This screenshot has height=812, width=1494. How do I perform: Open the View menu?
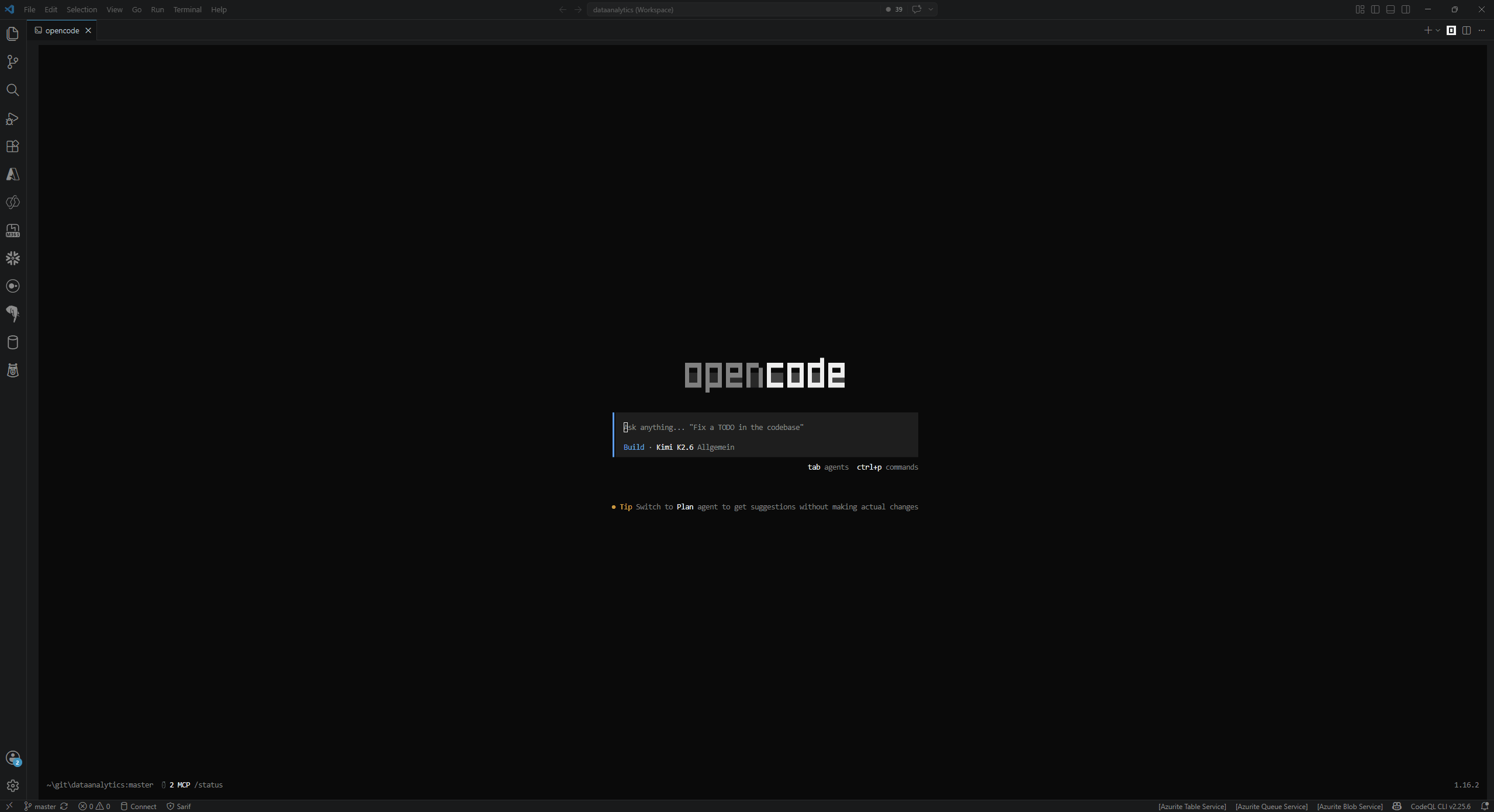click(x=115, y=9)
